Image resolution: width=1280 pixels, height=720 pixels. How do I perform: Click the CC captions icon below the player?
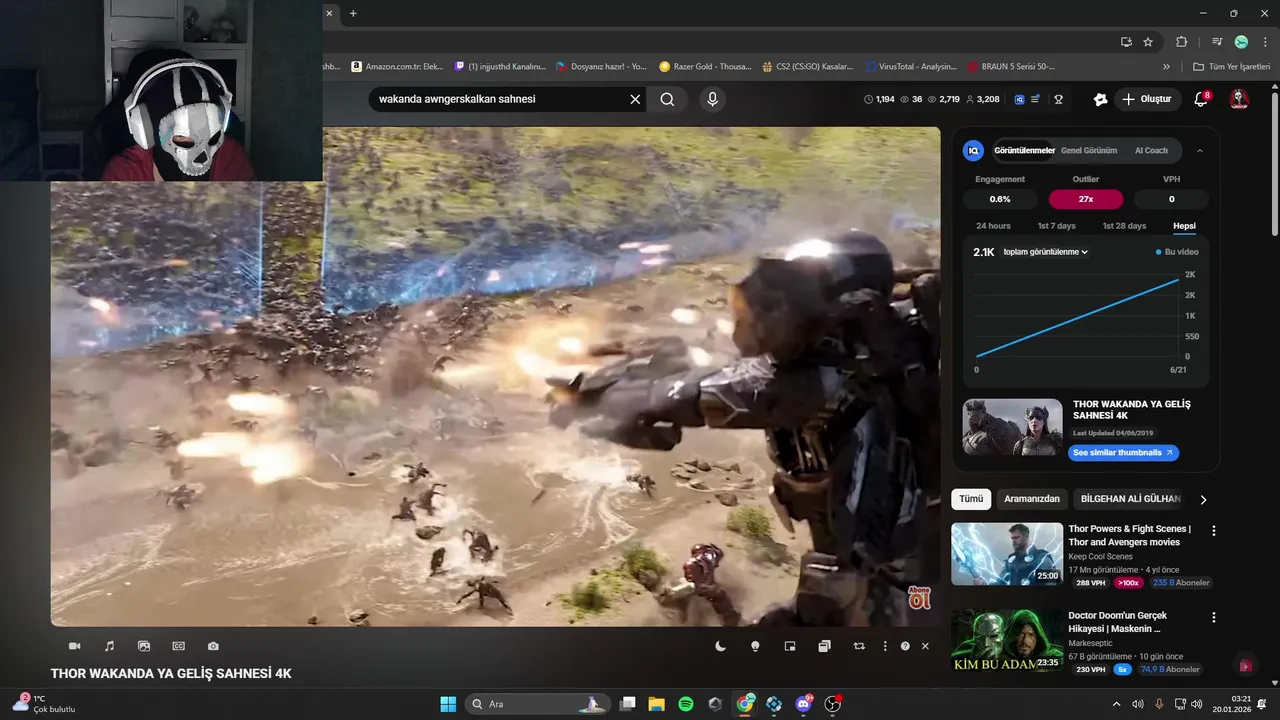178,646
